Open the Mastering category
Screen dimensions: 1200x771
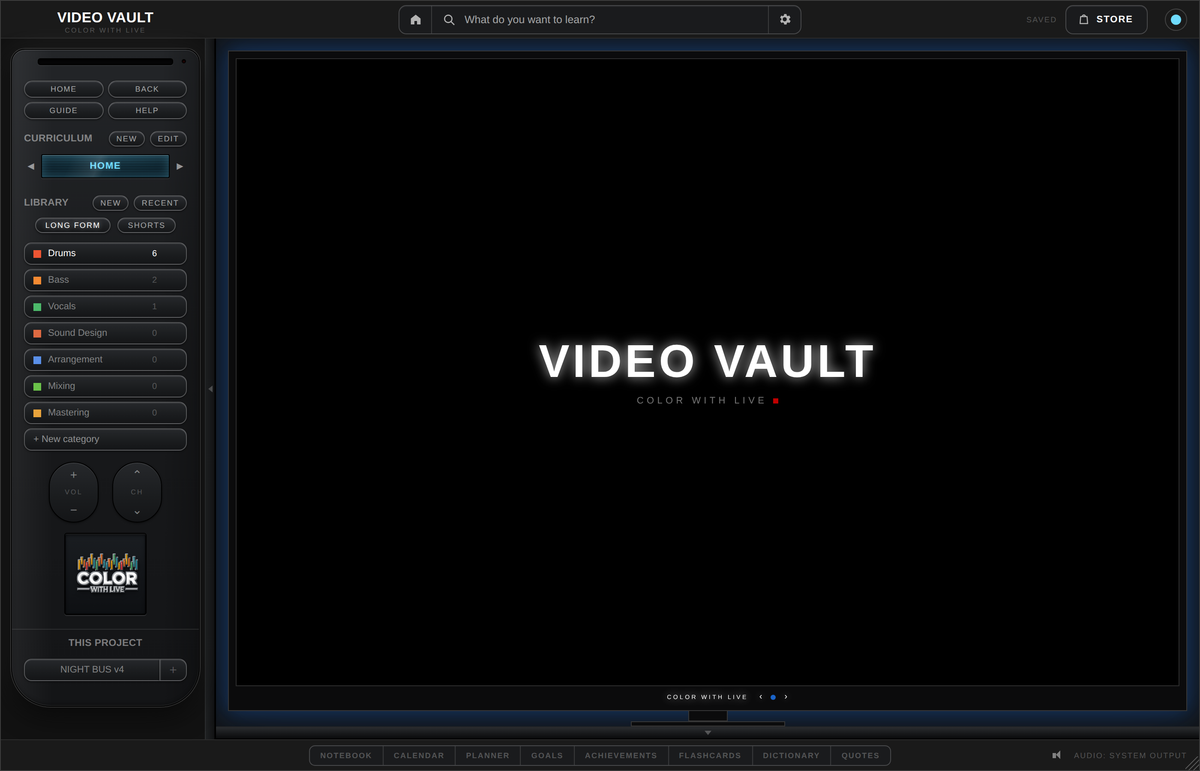click(x=105, y=413)
